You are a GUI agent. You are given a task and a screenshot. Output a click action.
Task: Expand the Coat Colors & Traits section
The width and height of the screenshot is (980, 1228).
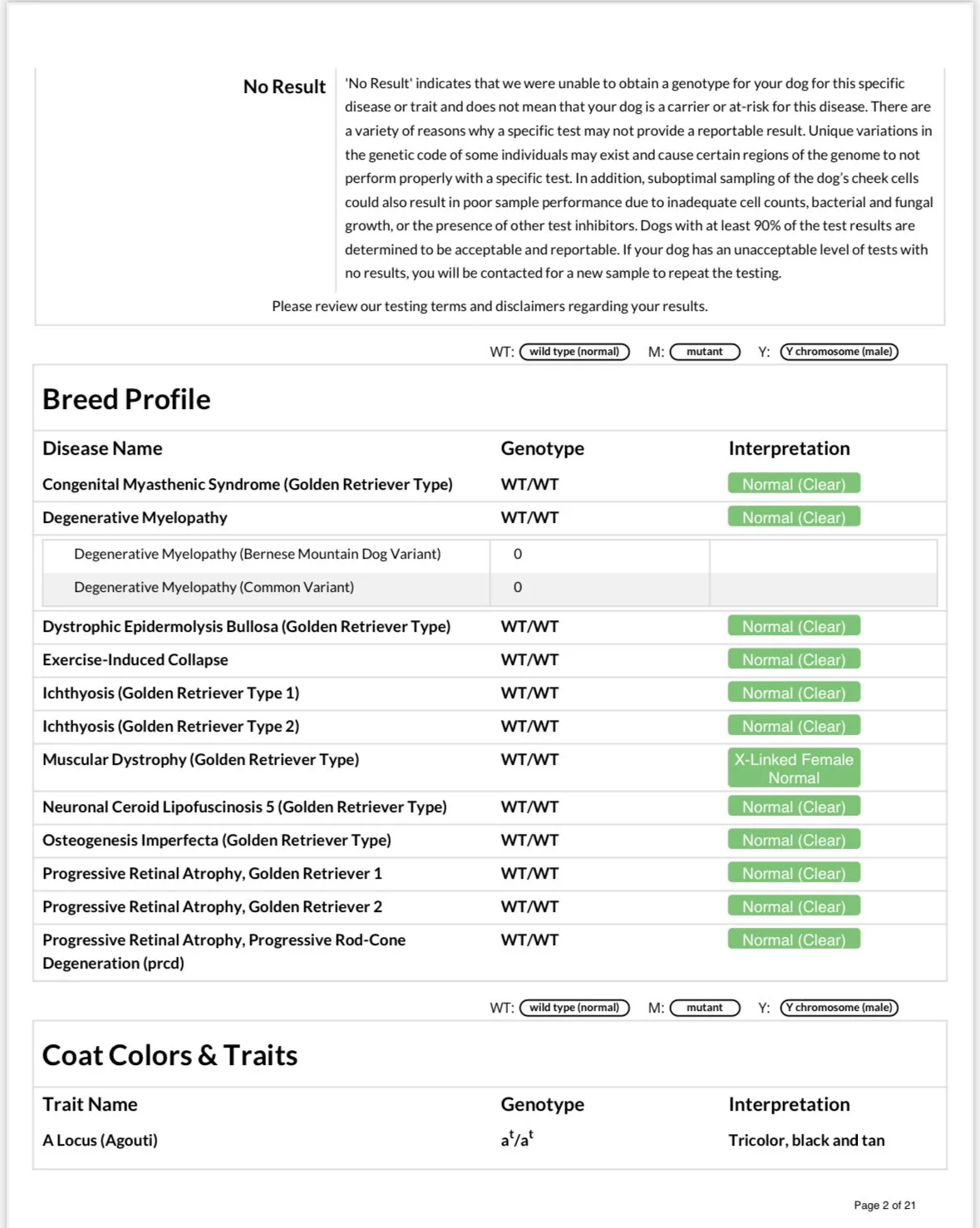170,1054
